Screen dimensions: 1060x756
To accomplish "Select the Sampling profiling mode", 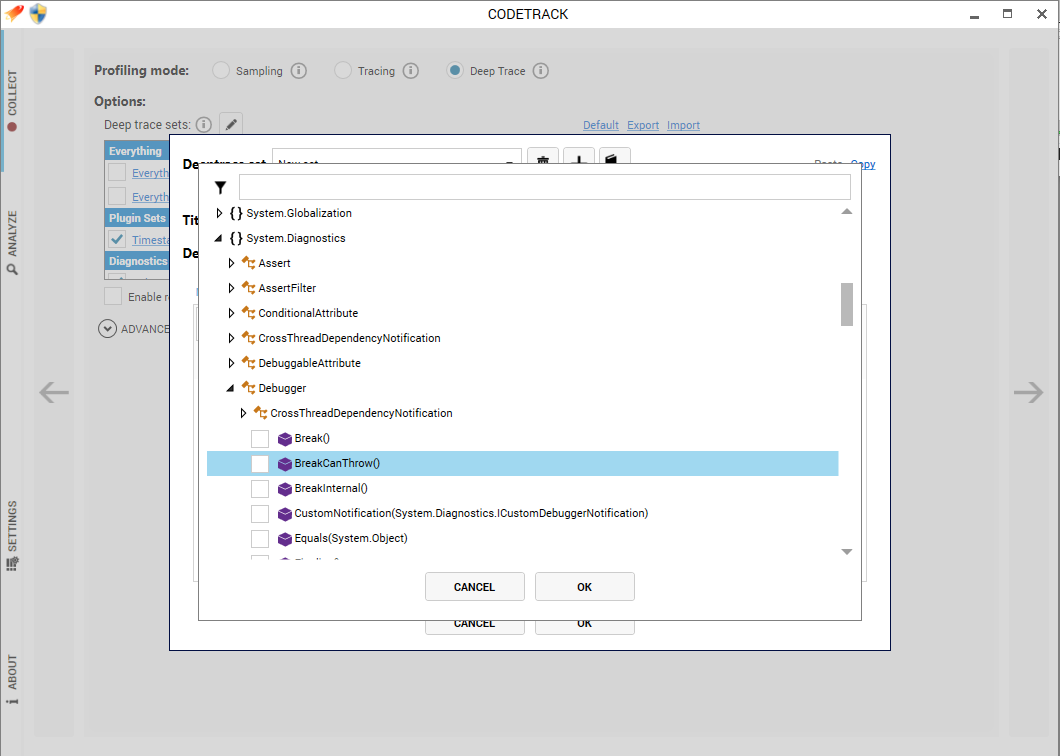I will (x=221, y=70).
